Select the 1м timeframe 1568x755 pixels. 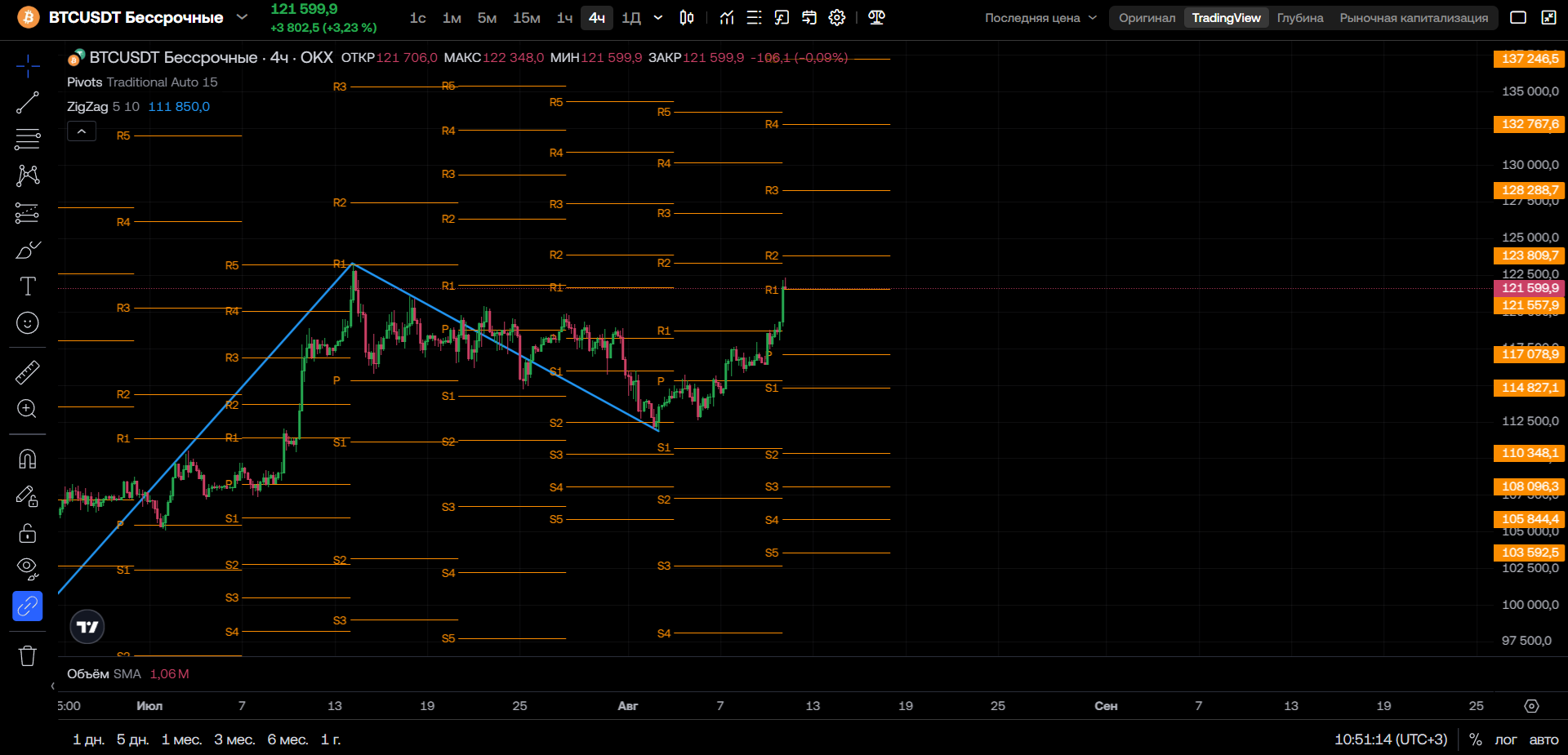[452, 18]
